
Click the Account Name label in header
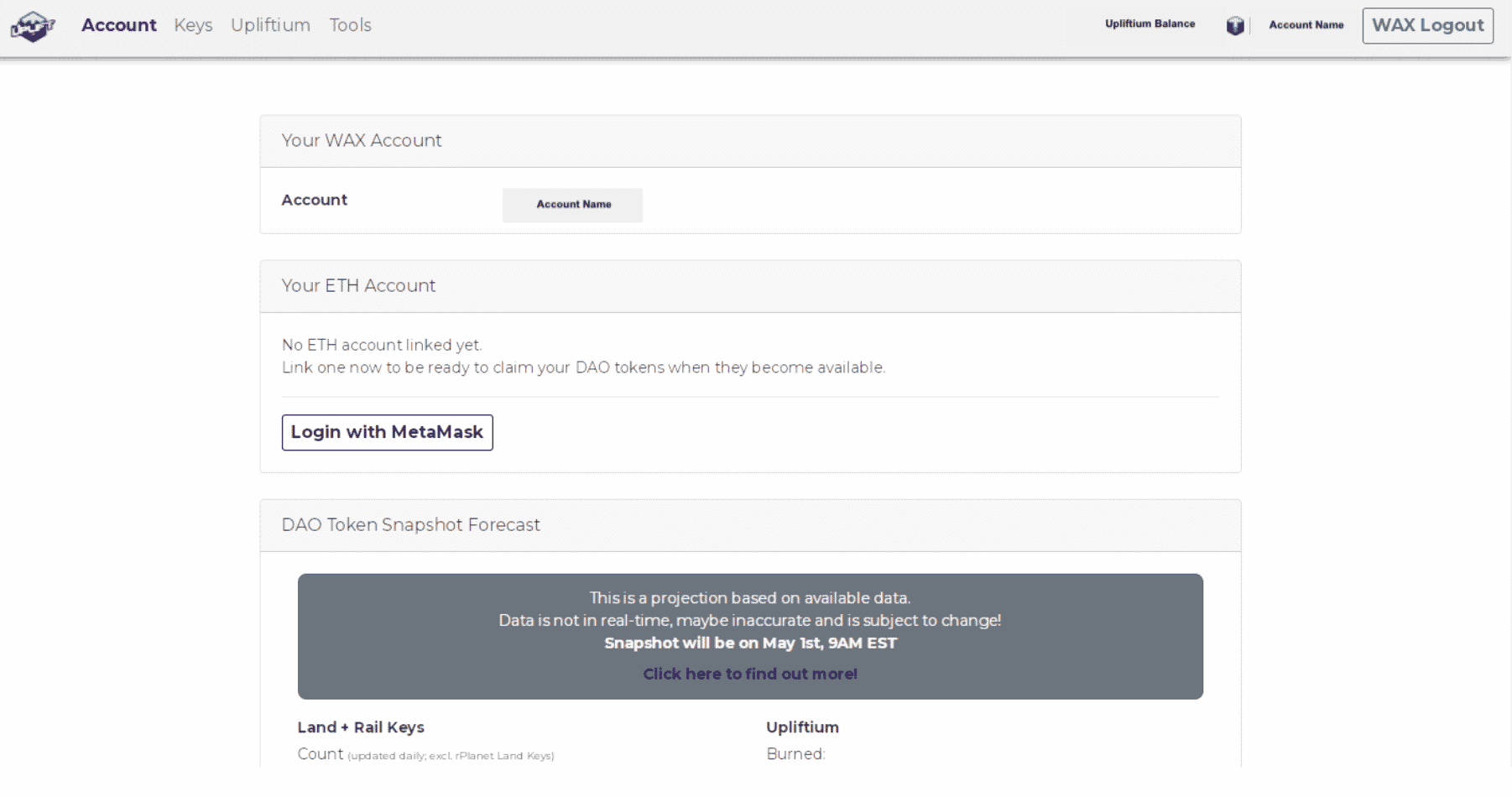(x=1306, y=25)
